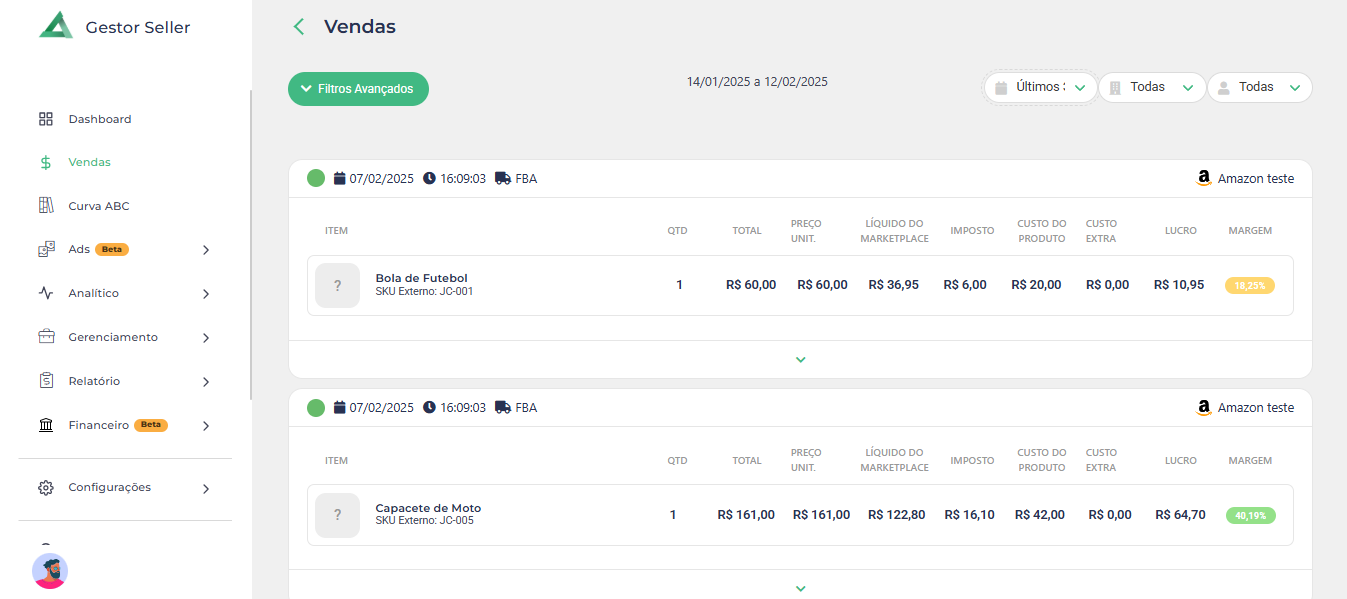Expand the Bola de Futebol sale details

800,360
